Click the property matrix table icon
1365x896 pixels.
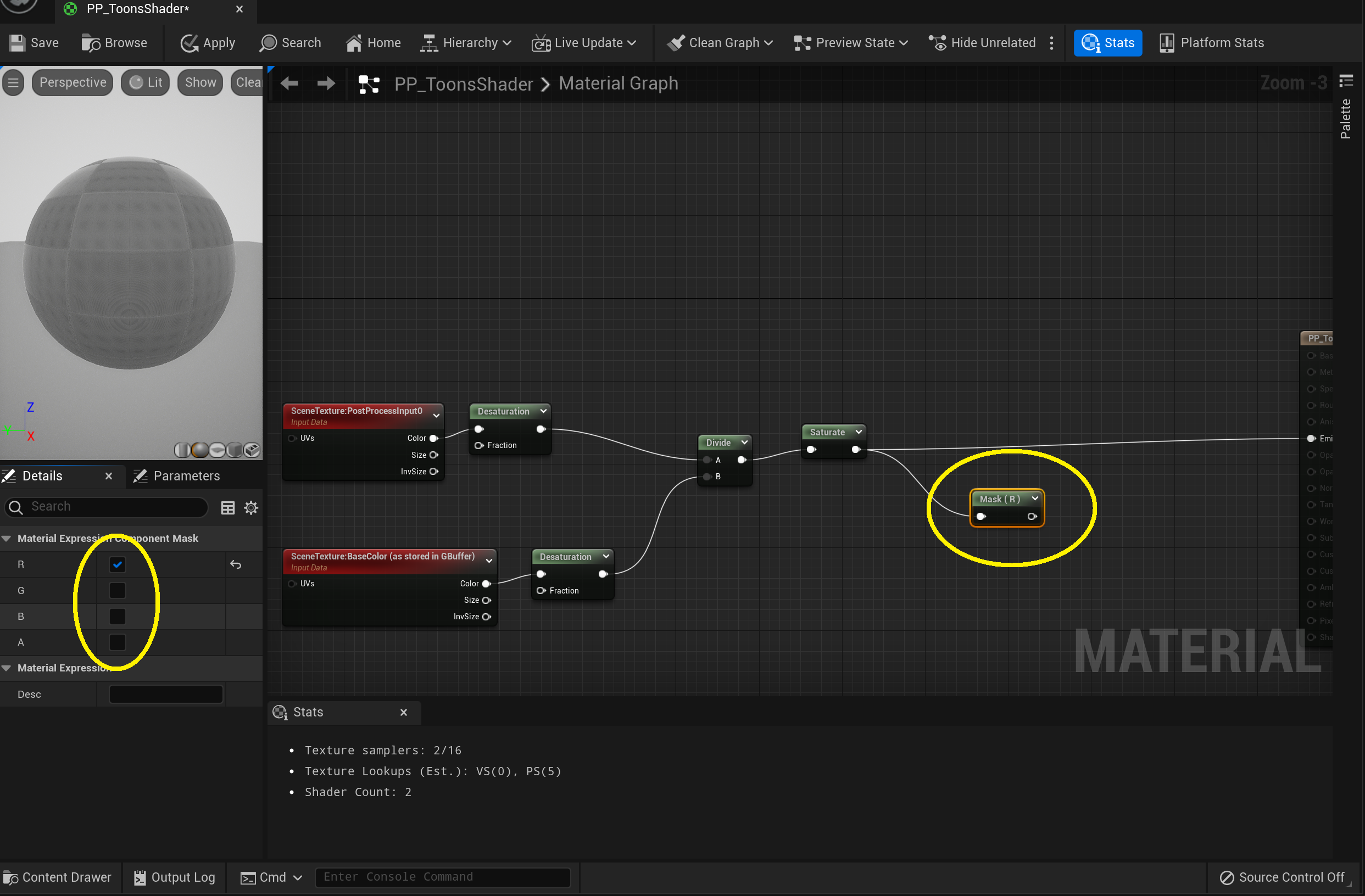(228, 507)
